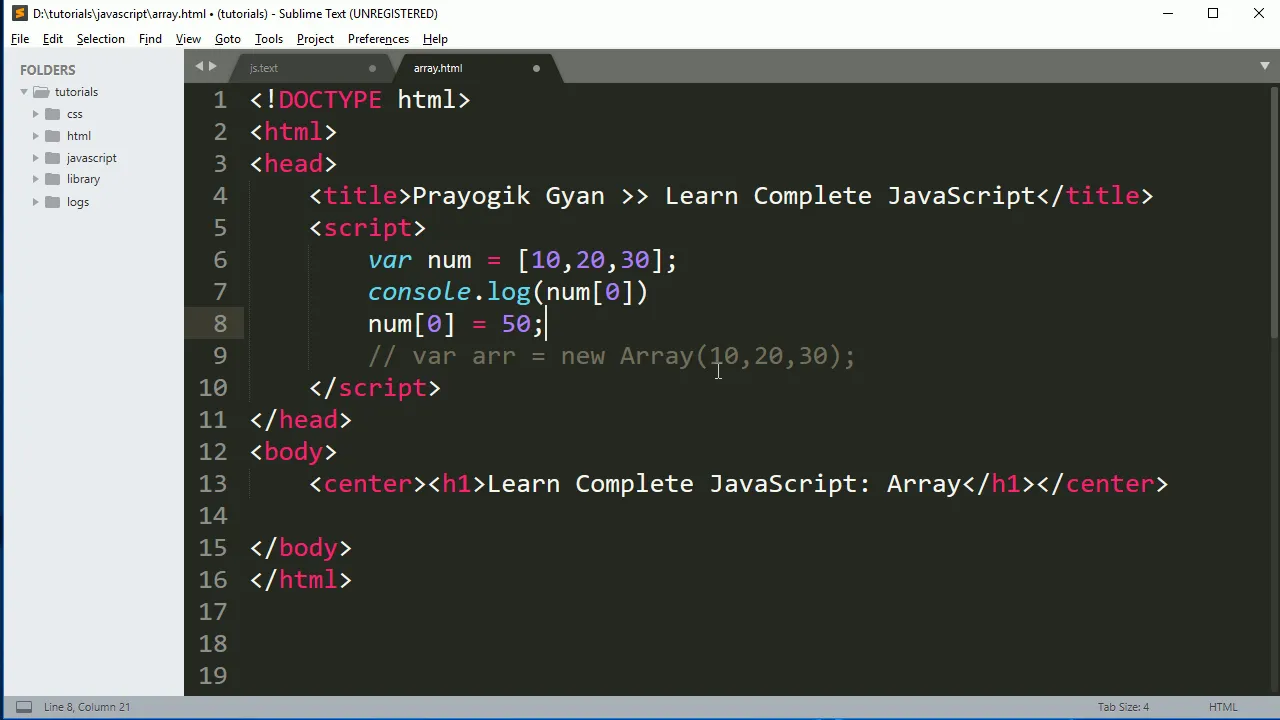Open the tab list dropdown arrow
This screenshot has height=720, width=1280.
click(1264, 67)
